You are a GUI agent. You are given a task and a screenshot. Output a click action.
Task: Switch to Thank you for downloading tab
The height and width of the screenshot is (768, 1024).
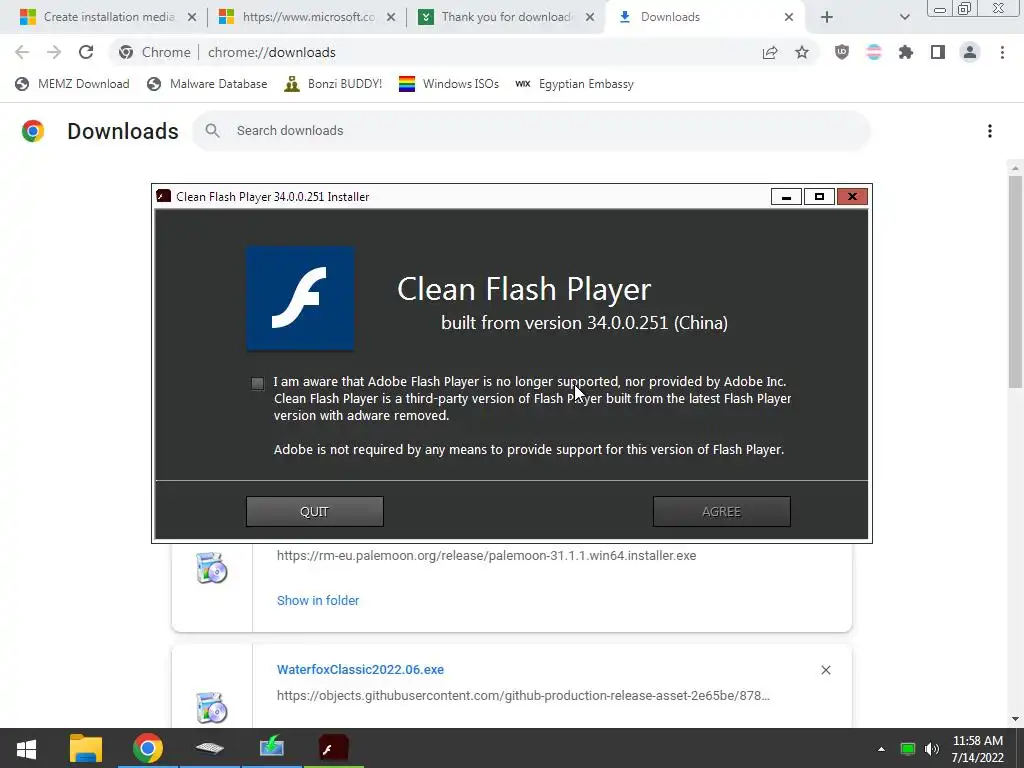[x=507, y=17]
